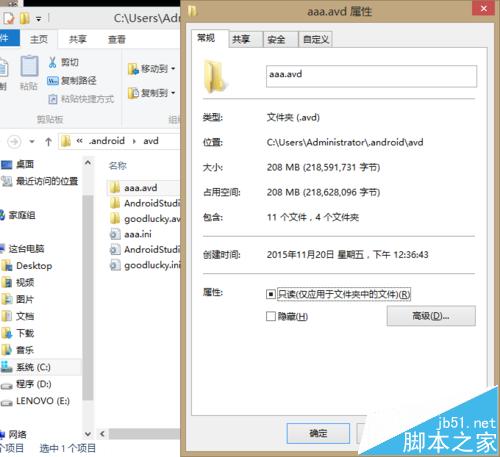The image size is (500, 457).
Task: Open recent locations dropdown beside back arrow
Action: coord(32,142)
